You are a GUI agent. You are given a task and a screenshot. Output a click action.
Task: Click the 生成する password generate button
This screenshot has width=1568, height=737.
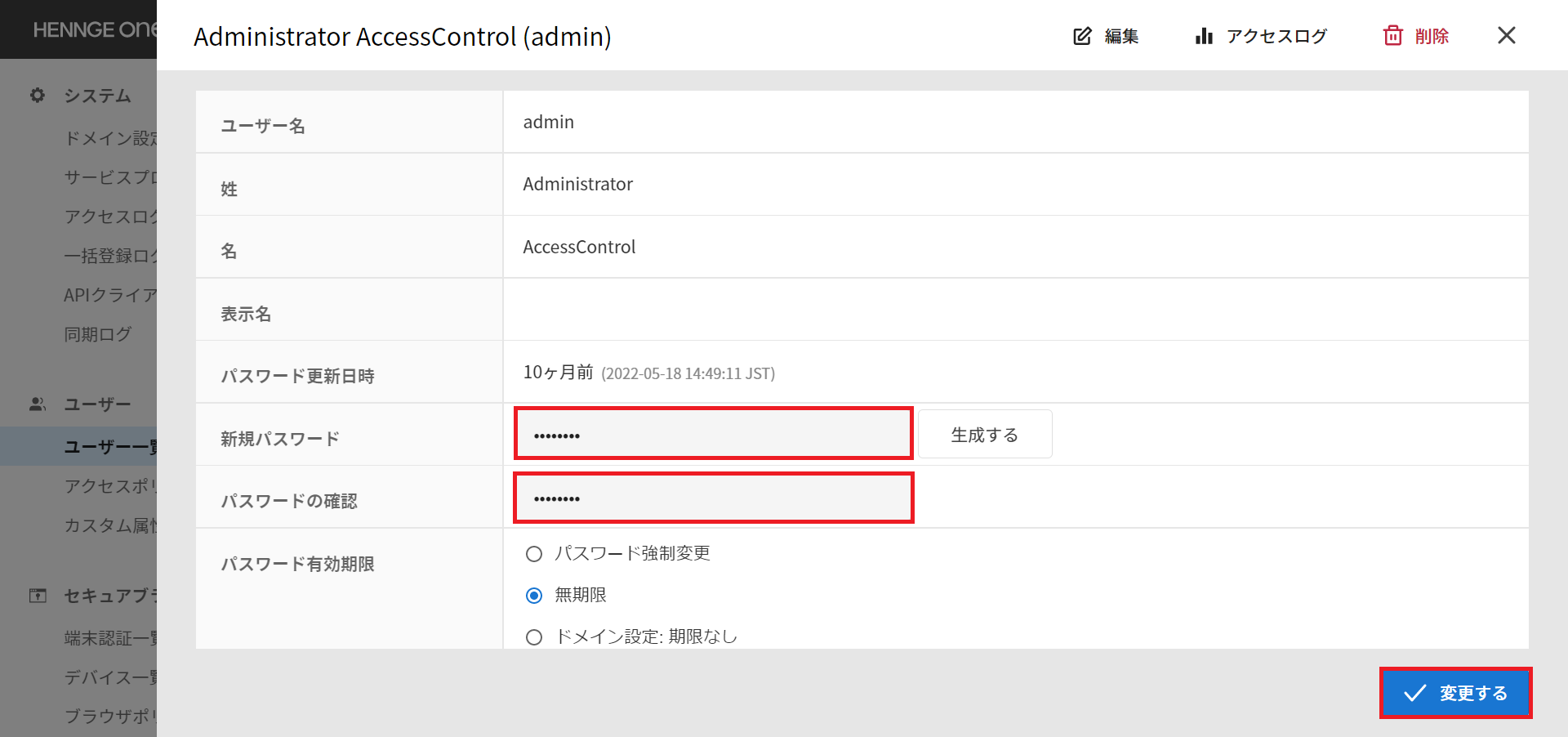985,435
